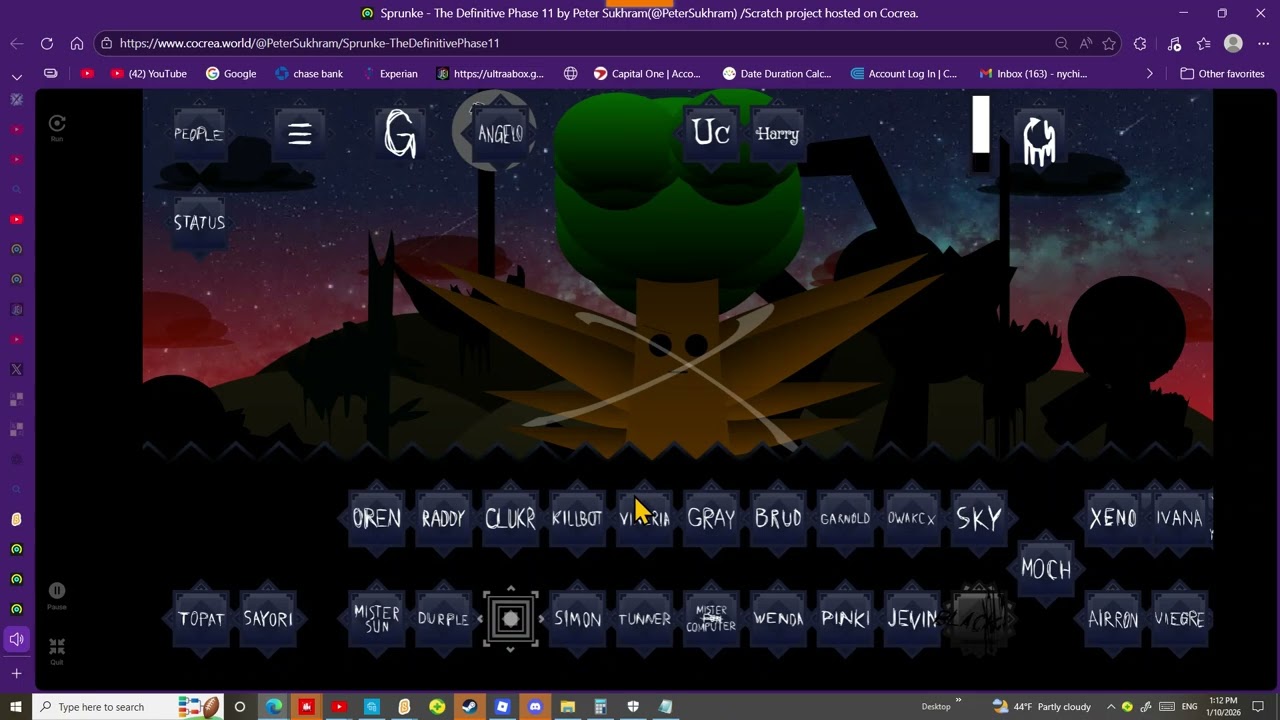
Task: Select the GRAY character tile
Action: 711,518
